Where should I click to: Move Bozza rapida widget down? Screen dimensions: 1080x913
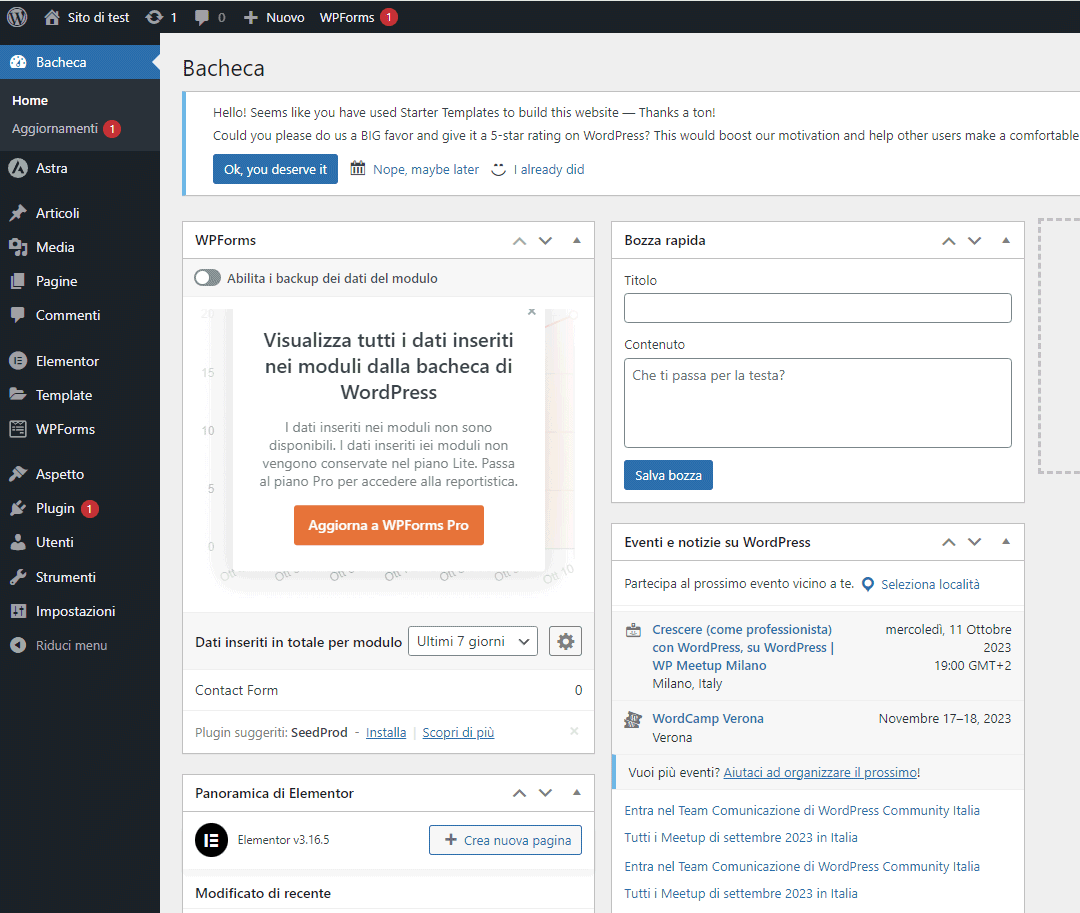(974, 241)
